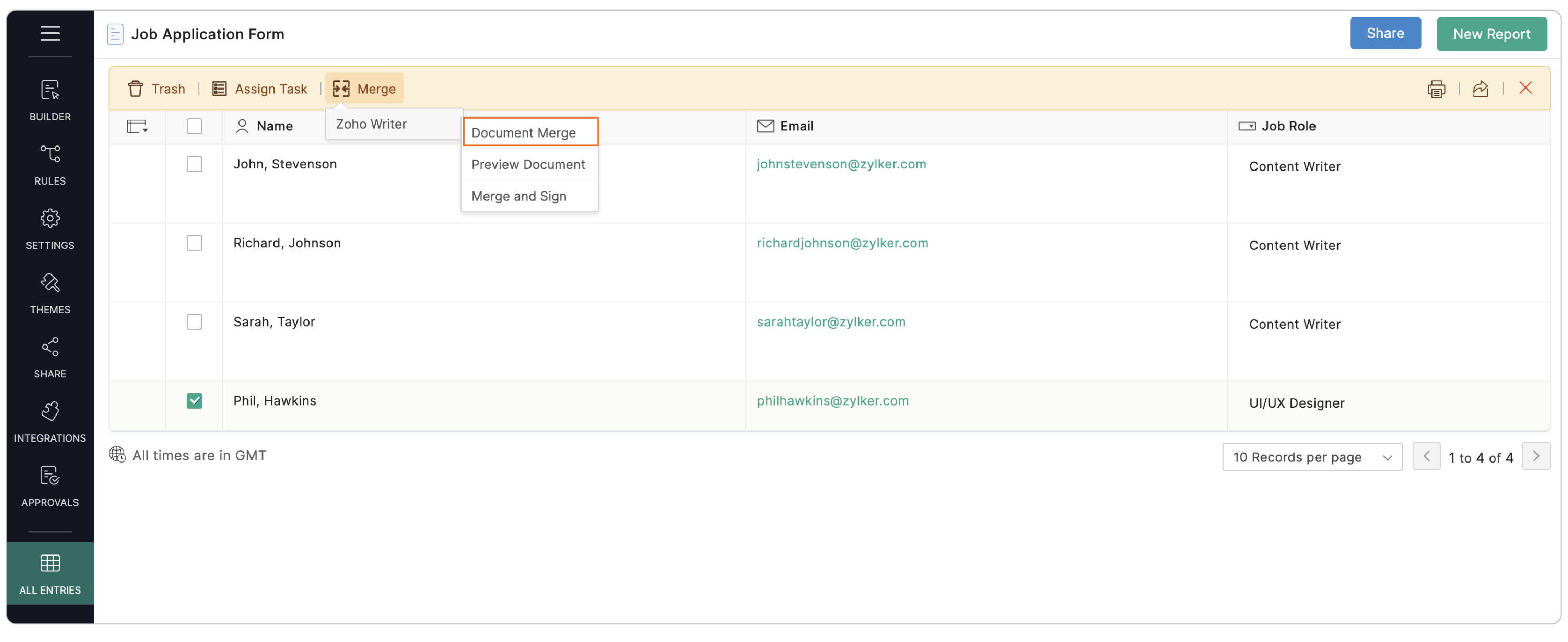Open the Integrations panel

49,421
